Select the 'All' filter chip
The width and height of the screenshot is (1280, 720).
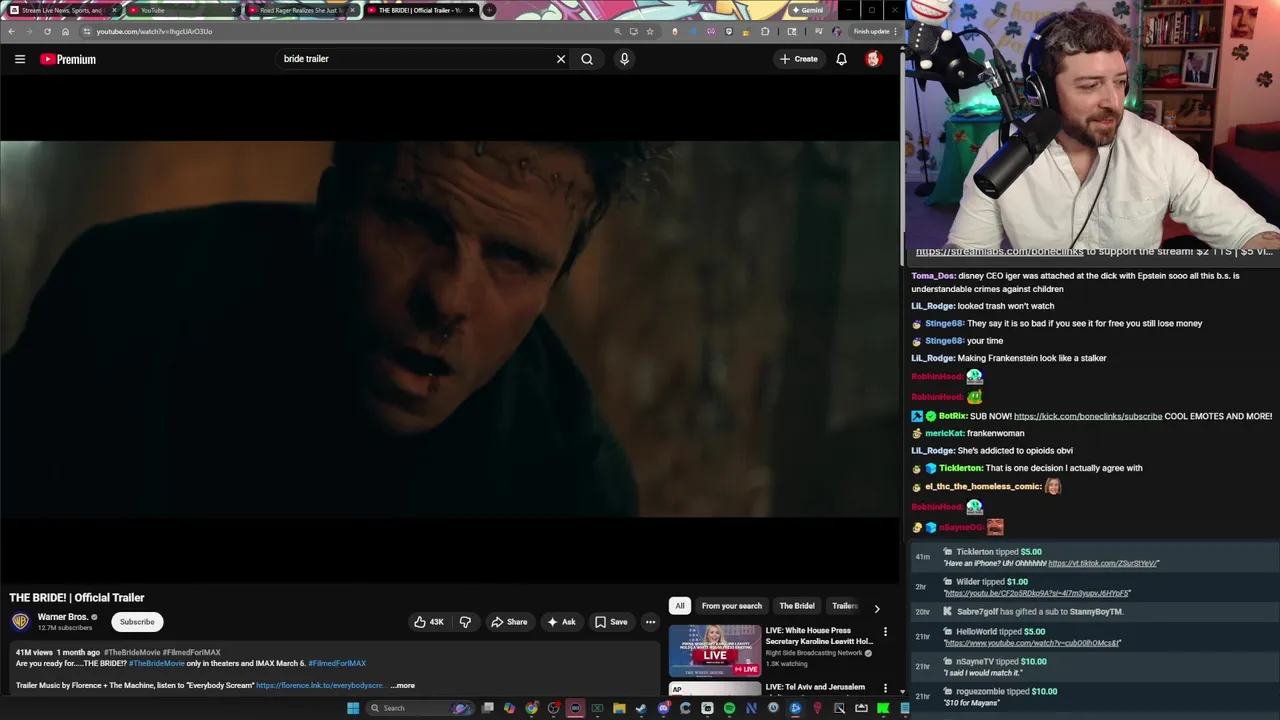(x=680, y=606)
